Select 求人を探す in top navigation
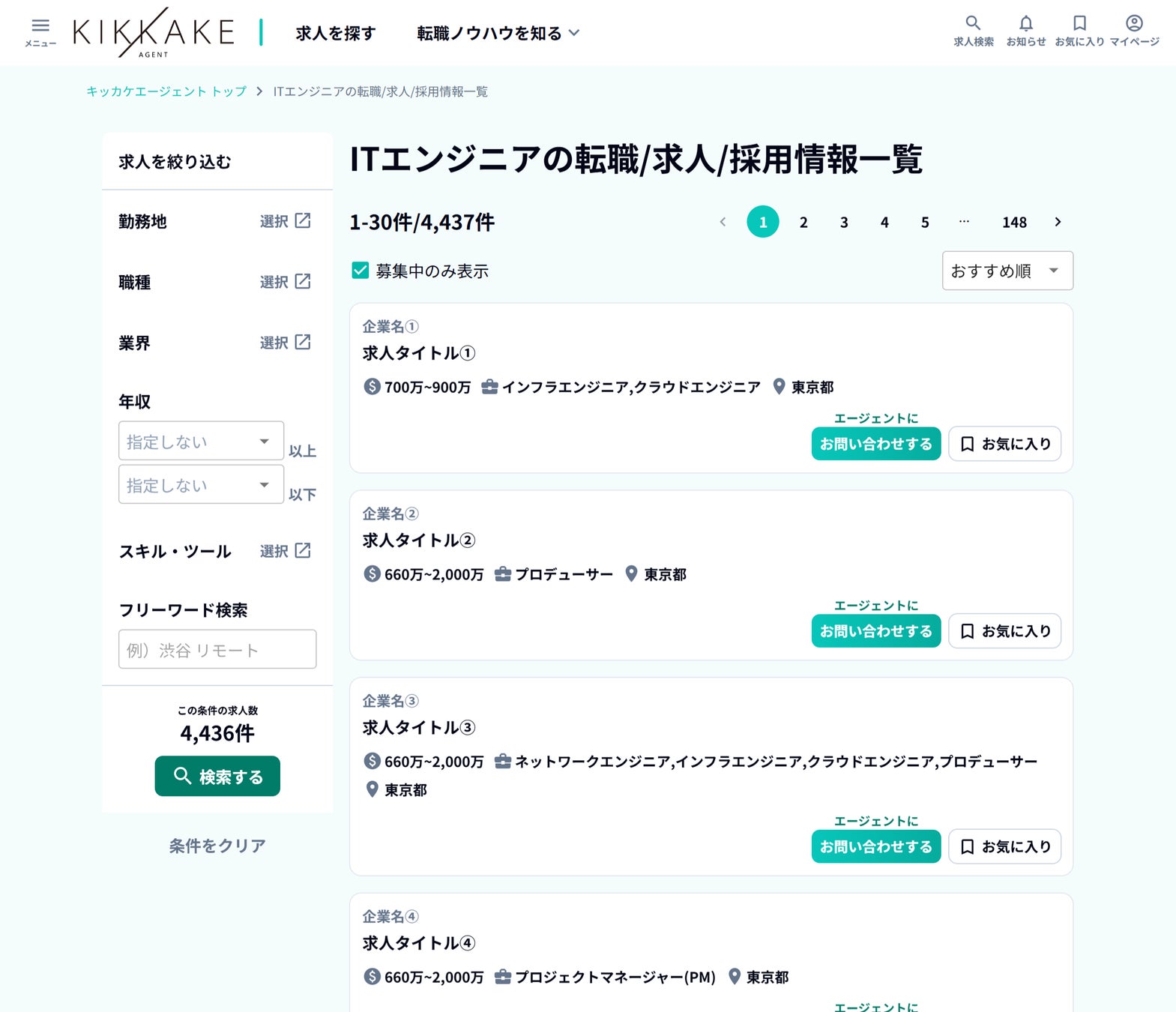The width and height of the screenshot is (1176, 1012). pos(335,33)
